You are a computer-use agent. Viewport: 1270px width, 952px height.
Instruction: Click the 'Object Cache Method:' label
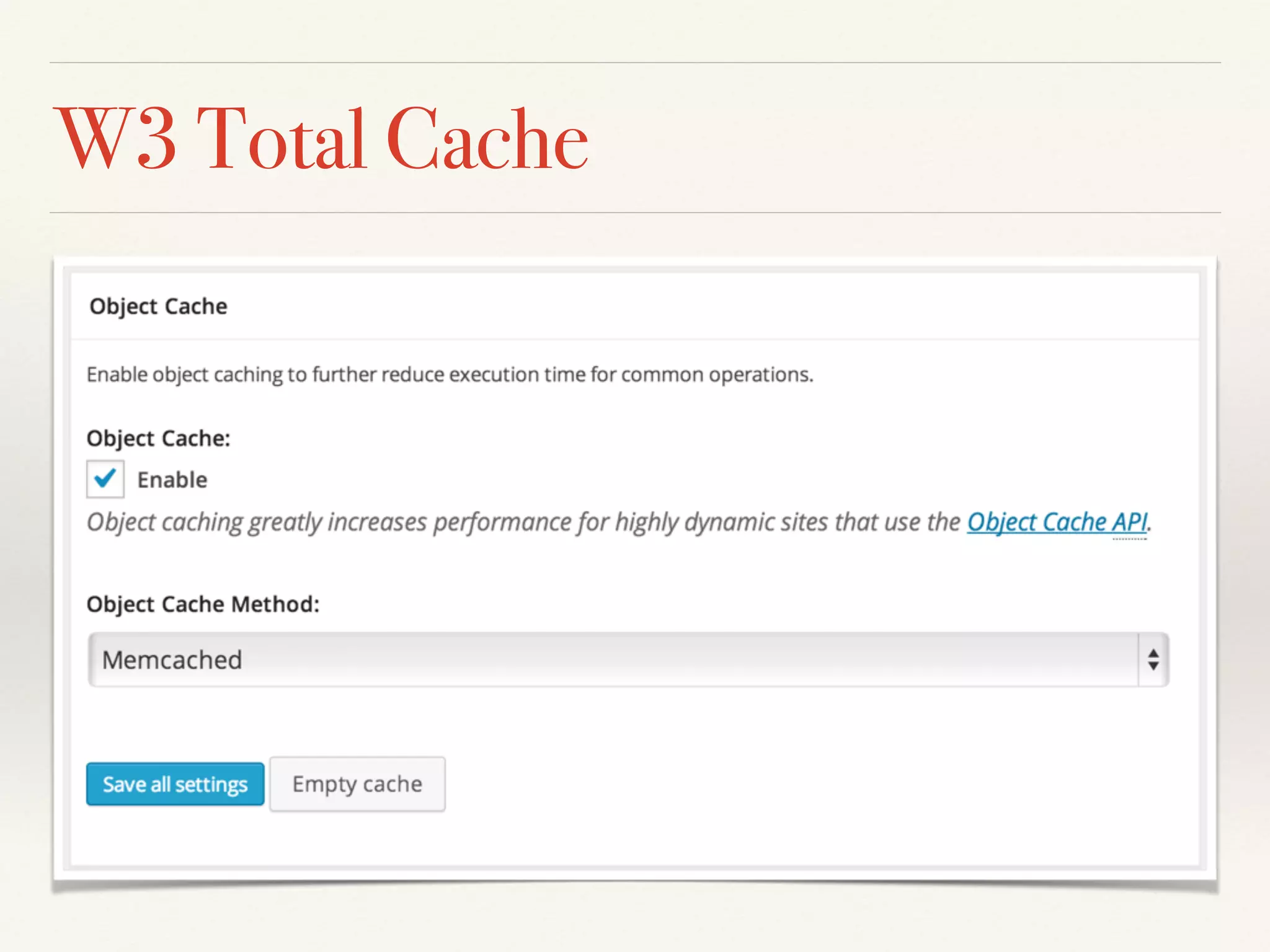click(x=203, y=604)
